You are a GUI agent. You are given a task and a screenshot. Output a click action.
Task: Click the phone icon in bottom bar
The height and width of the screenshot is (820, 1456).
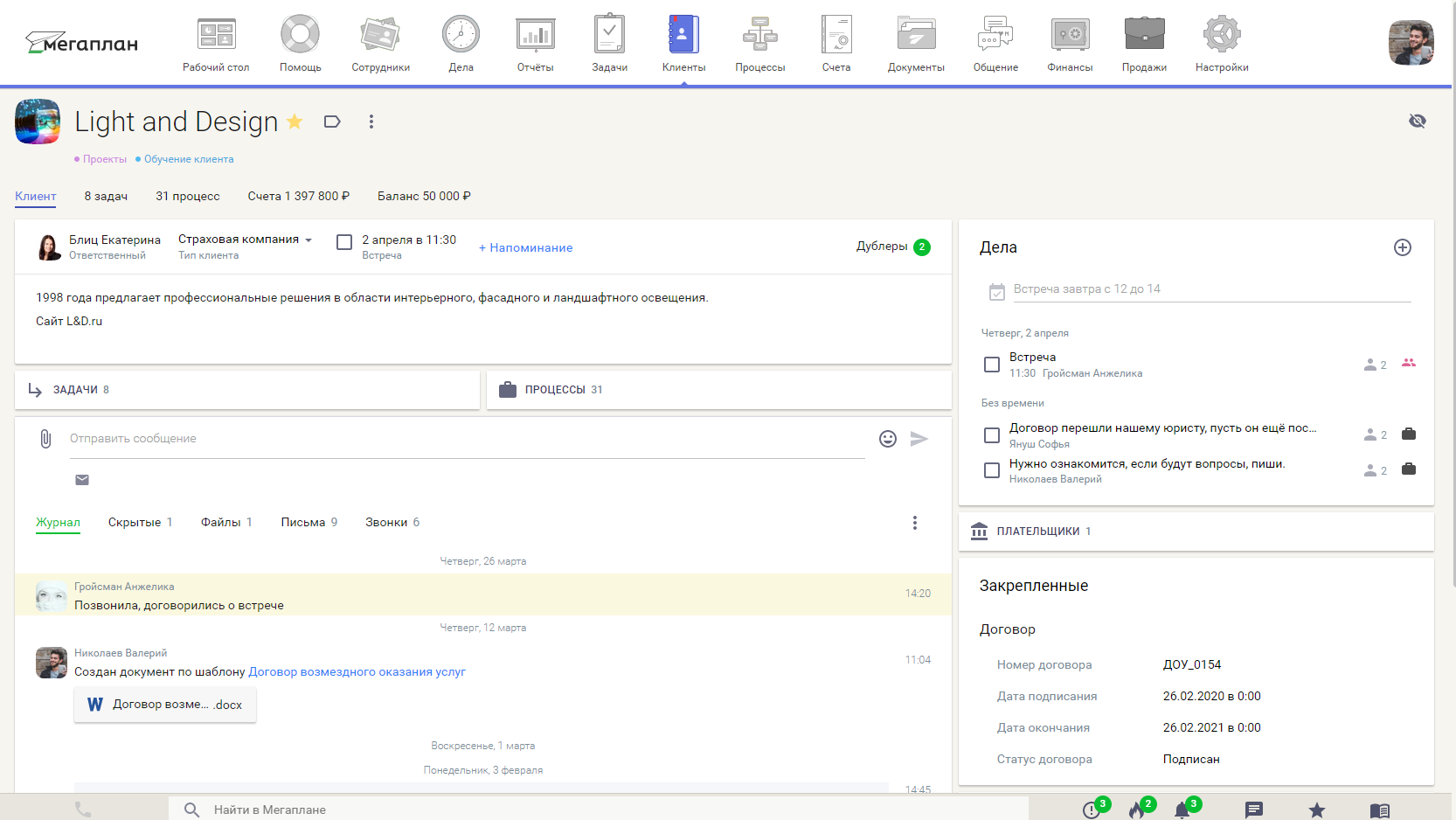tap(83, 810)
